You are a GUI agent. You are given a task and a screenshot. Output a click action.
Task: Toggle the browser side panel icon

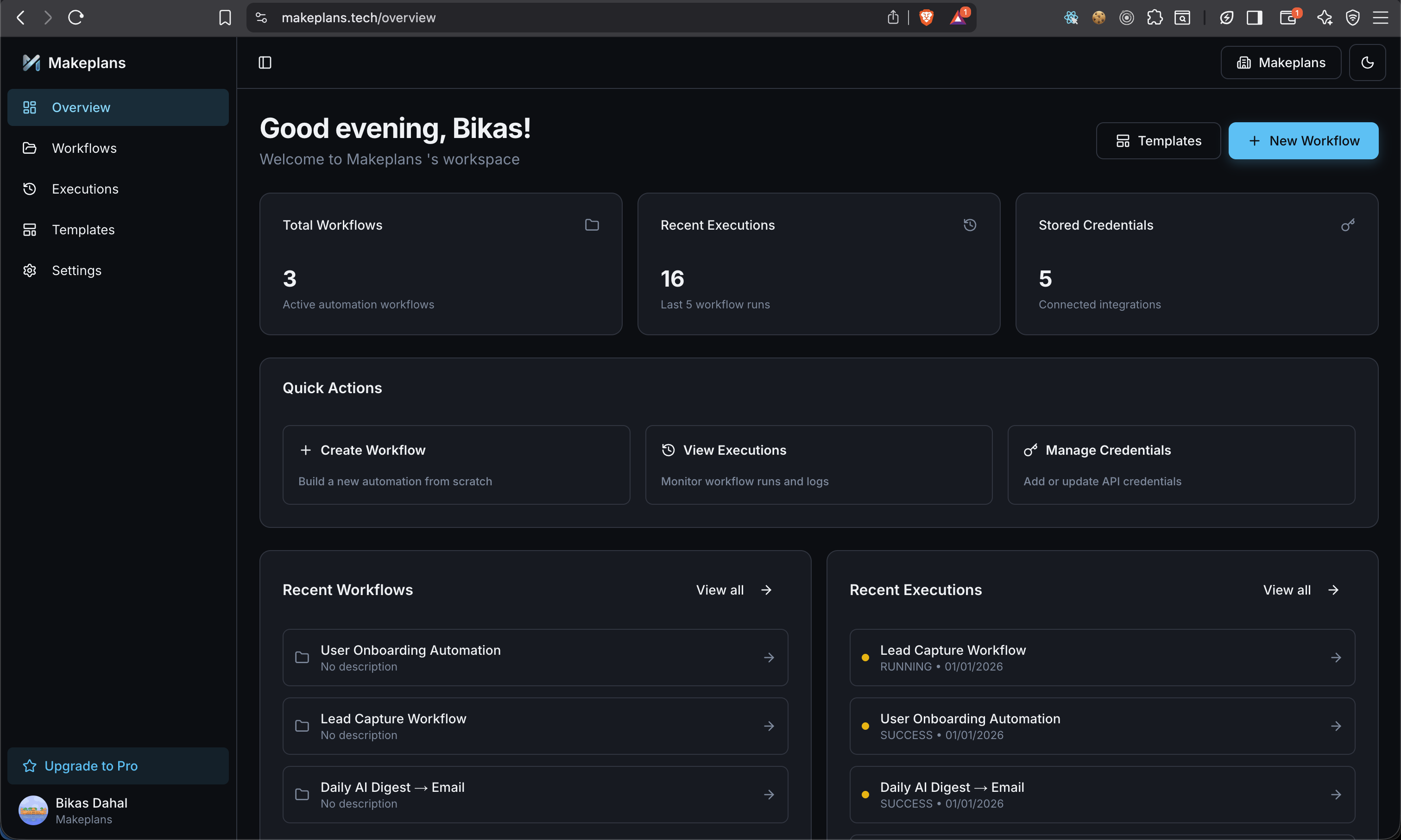tap(1254, 18)
